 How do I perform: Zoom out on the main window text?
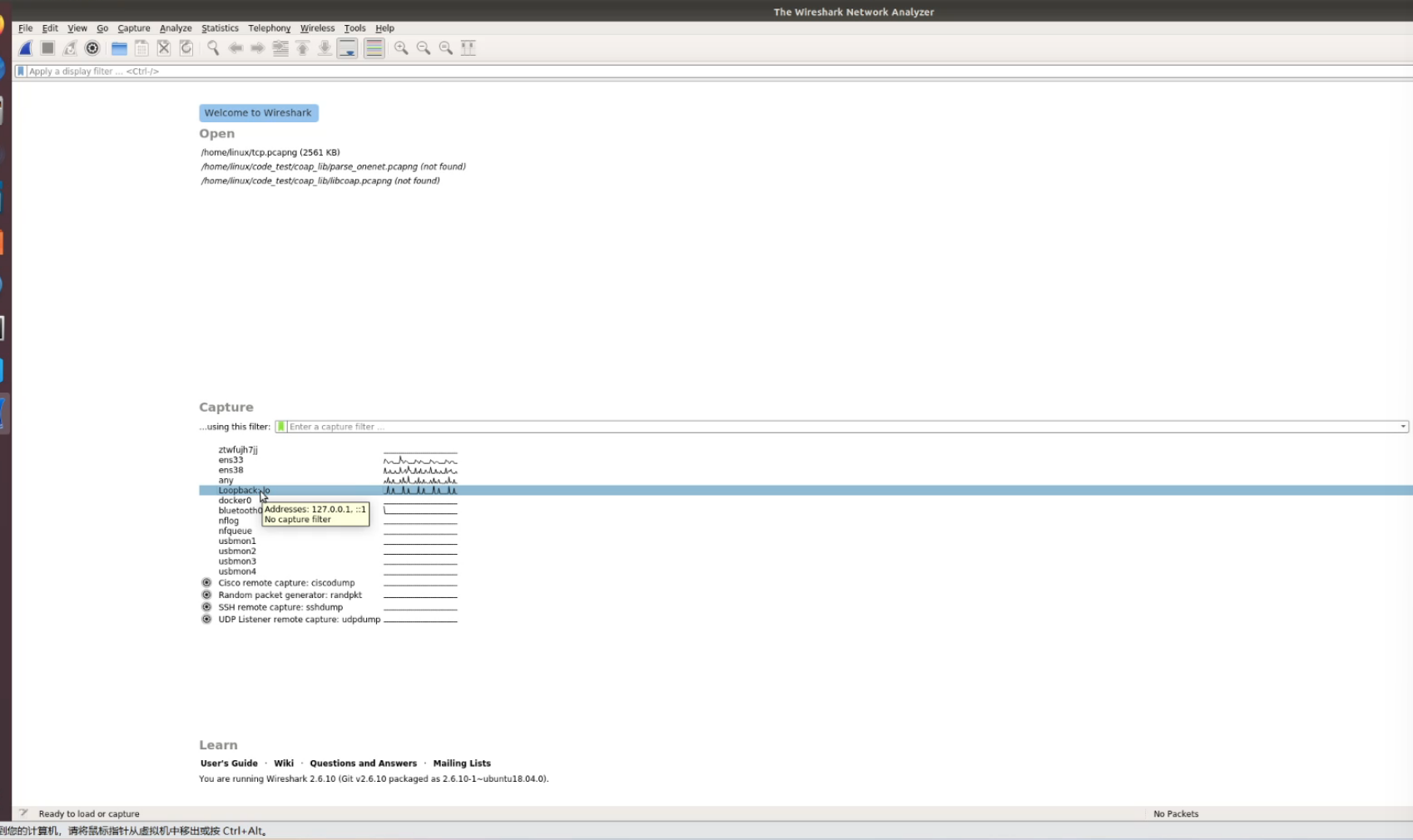click(424, 48)
